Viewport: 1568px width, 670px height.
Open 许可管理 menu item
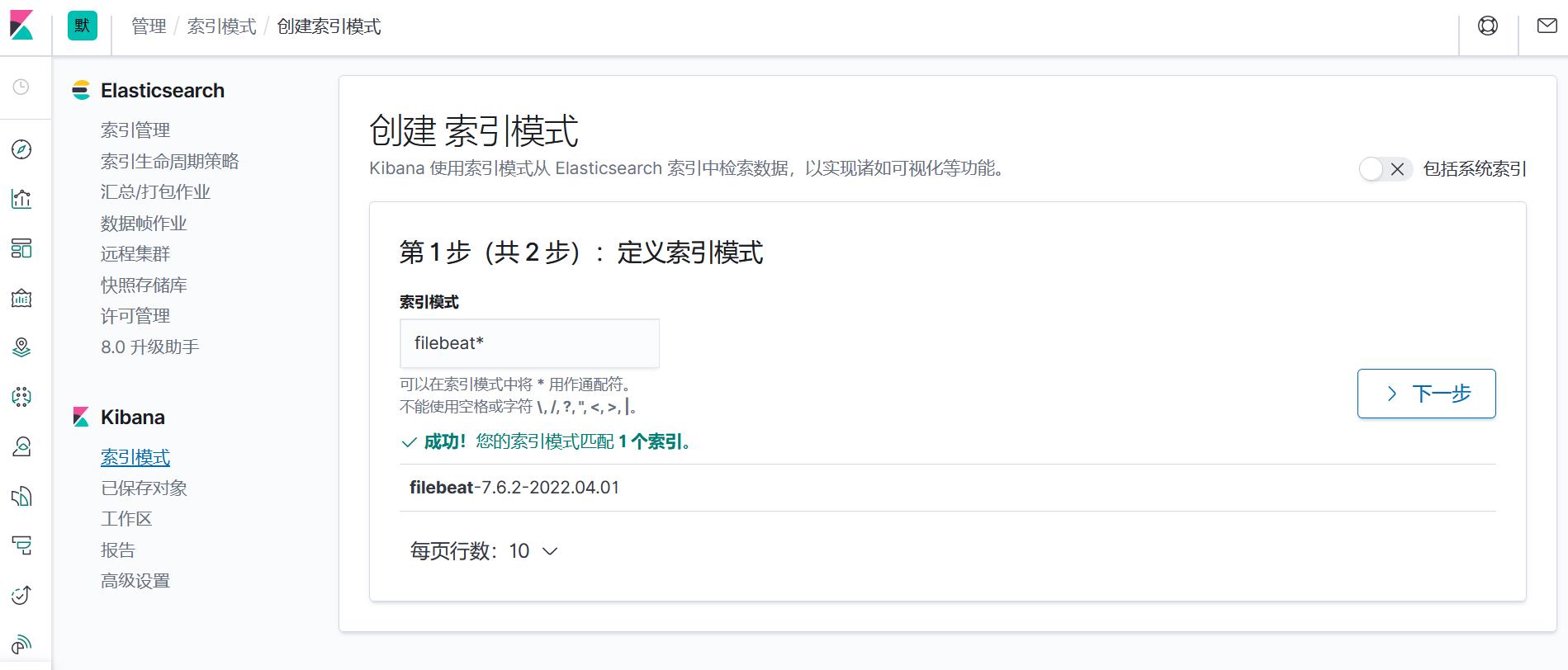(x=135, y=315)
